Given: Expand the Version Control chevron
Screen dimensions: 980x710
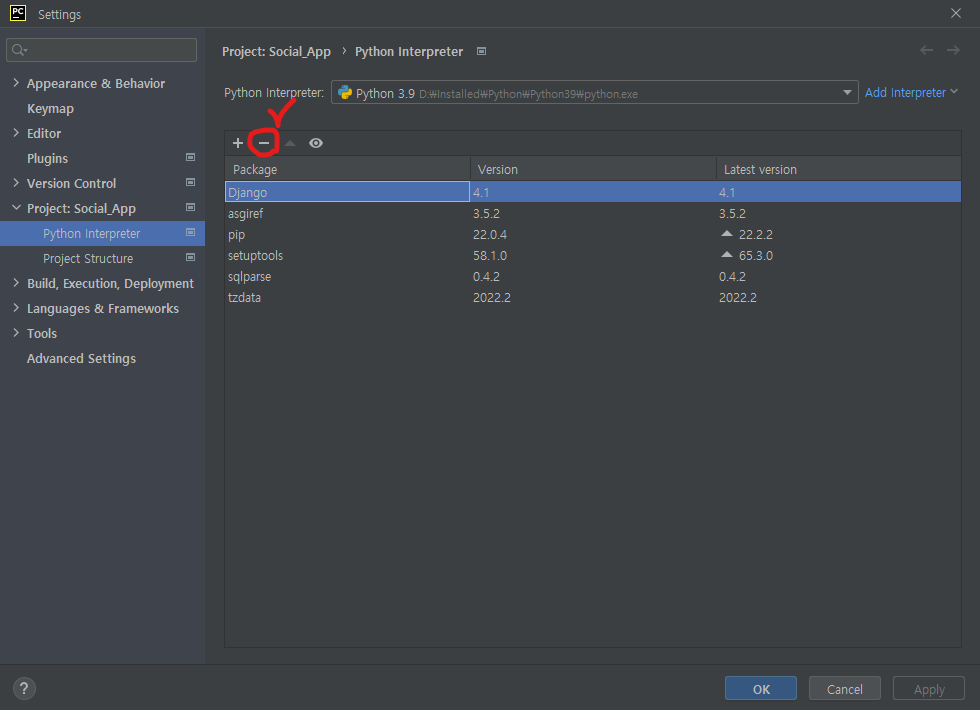Looking at the screenshot, I should 16,182.
